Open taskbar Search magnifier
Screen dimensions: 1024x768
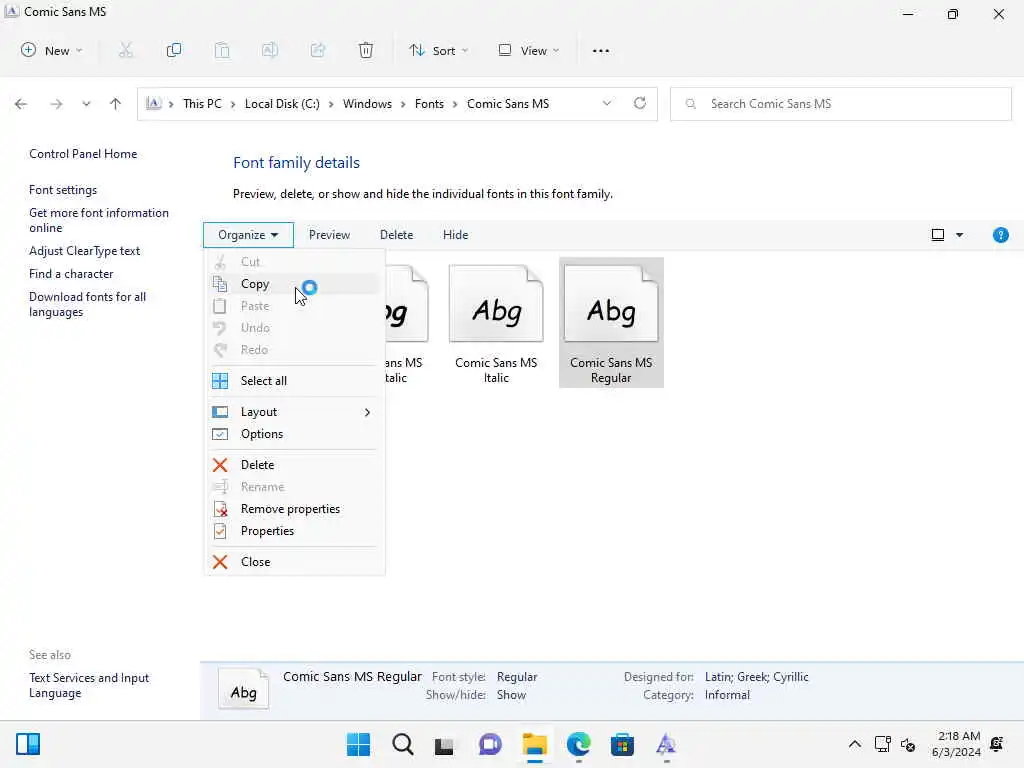point(403,744)
